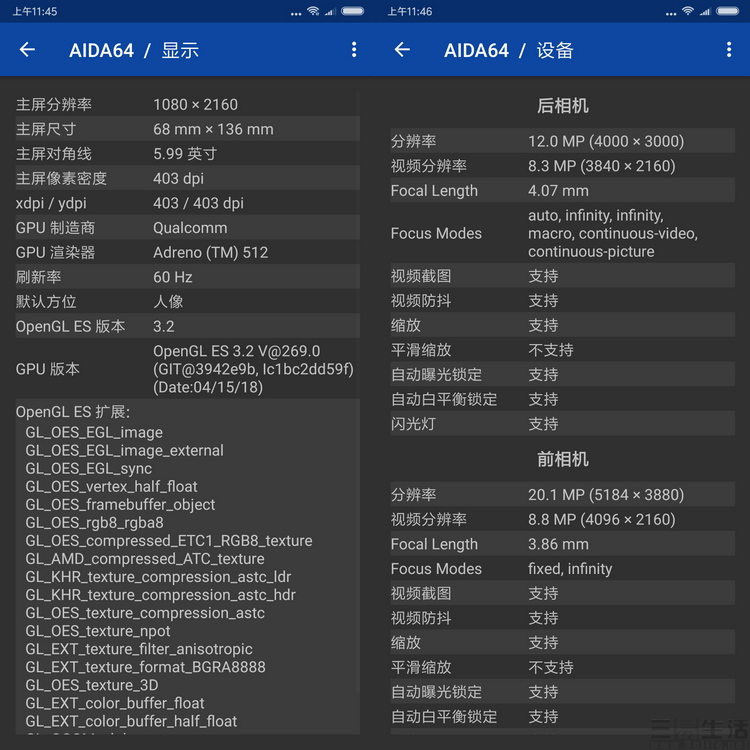Open overflow menu on 设备 screen
This screenshot has height=750, width=750.
[729, 49]
